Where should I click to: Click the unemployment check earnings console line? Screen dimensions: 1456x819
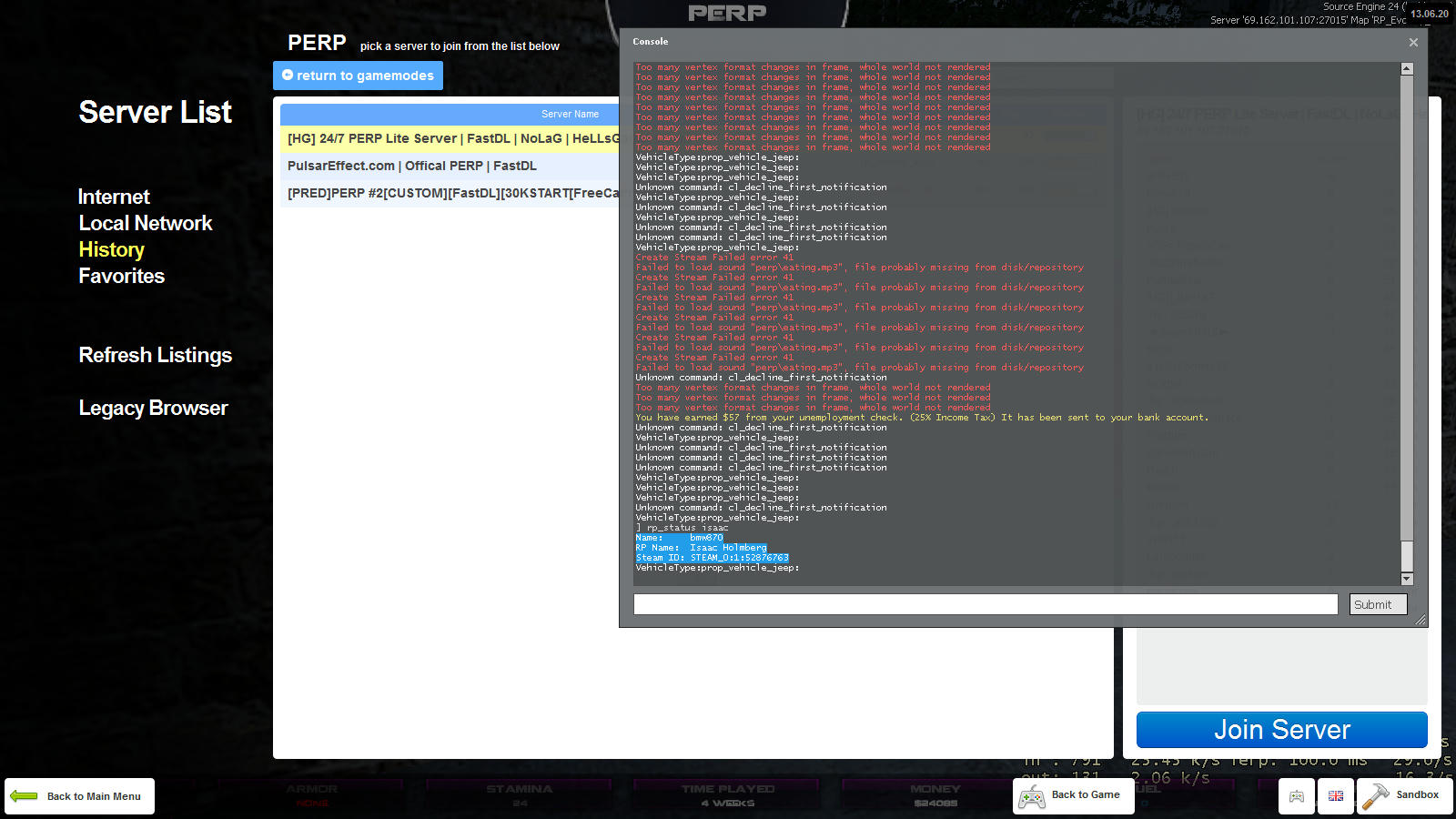[922, 418]
